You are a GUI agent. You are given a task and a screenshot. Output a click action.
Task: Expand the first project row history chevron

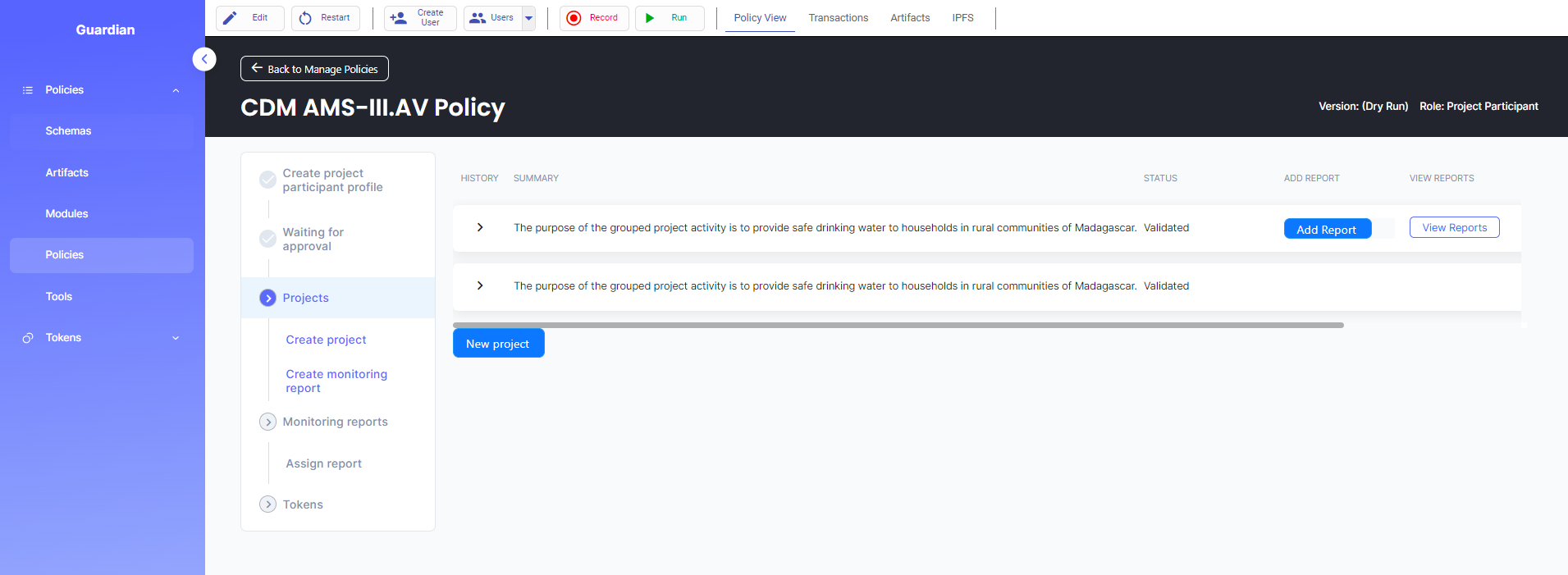tap(480, 227)
